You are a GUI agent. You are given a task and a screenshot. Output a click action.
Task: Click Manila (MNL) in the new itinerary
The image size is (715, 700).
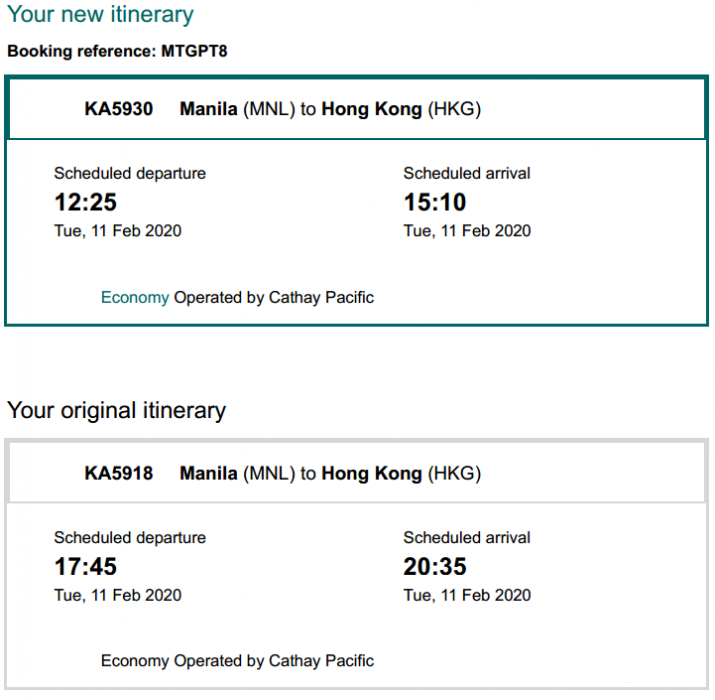pyautogui.click(x=237, y=109)
